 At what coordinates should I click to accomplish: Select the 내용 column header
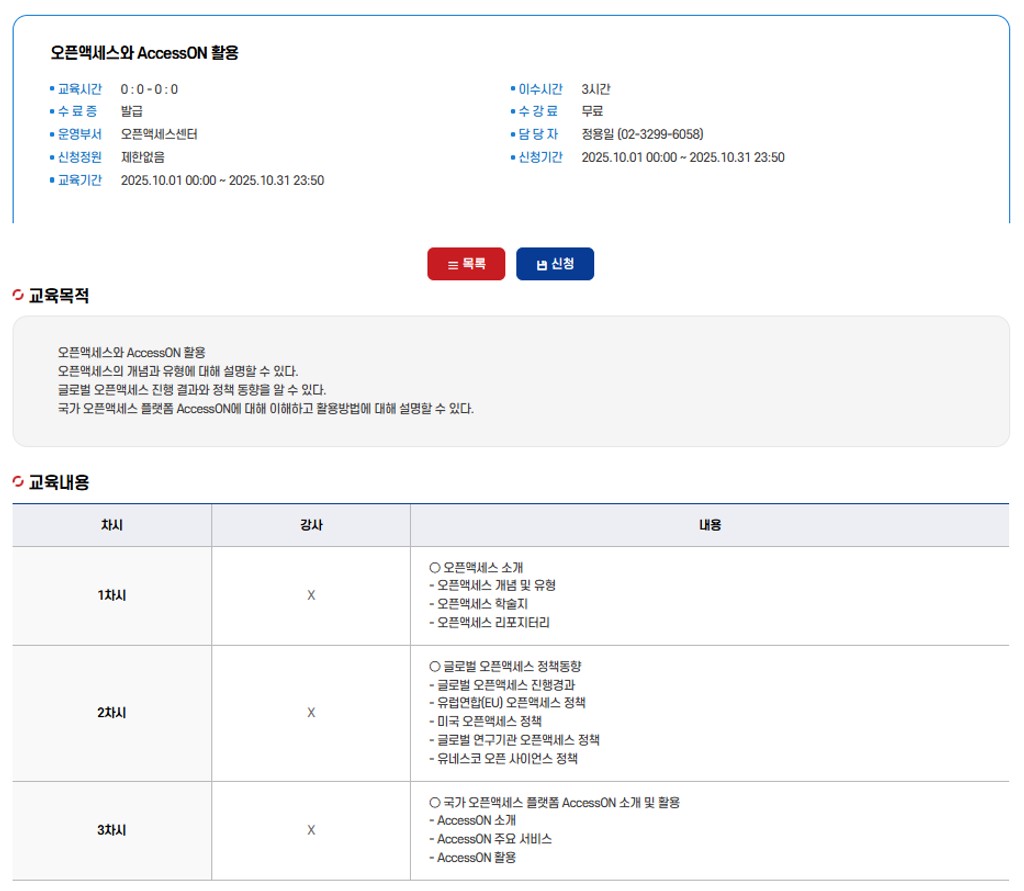[x=709, y=525]
